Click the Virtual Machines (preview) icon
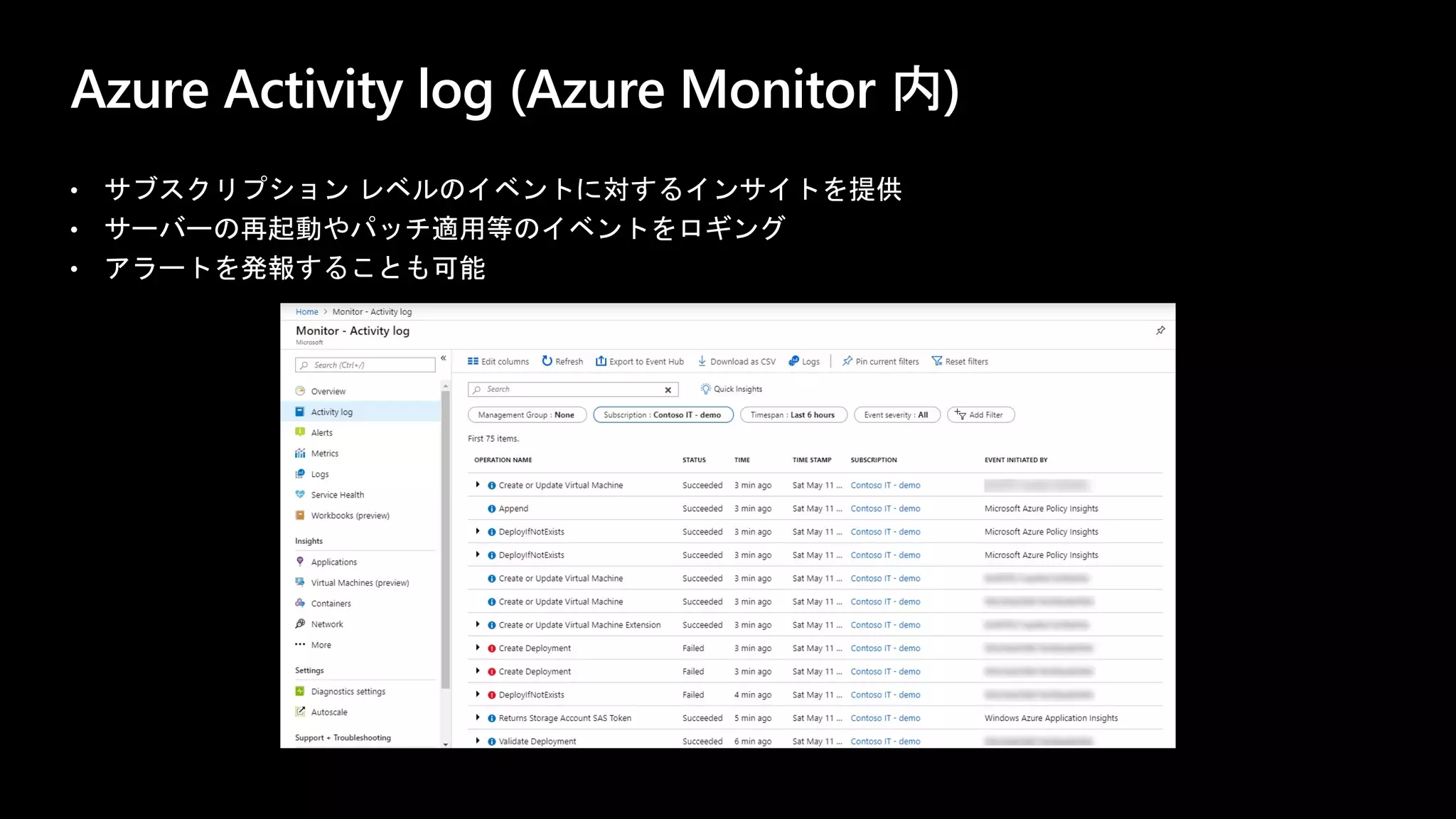 click(x=300, y=582)
